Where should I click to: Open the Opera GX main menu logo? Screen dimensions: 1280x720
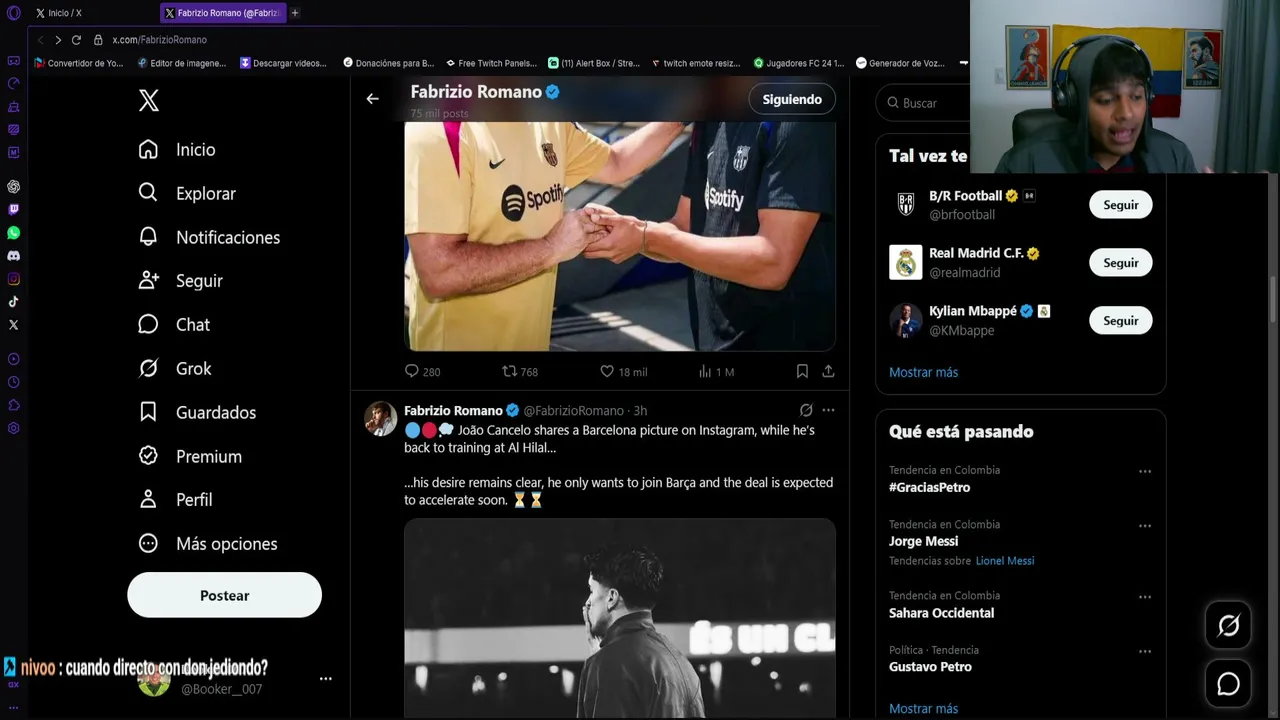coord(13,13)
